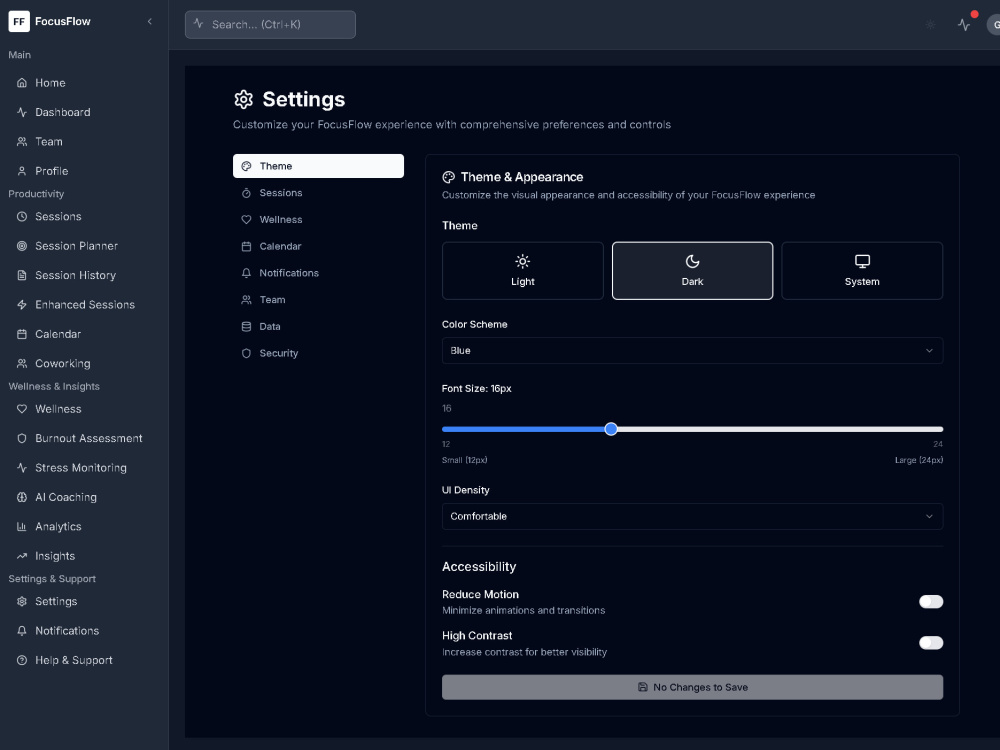Click the Coworking people icon
Screen dimensions: 1000x750
point(22,363)
